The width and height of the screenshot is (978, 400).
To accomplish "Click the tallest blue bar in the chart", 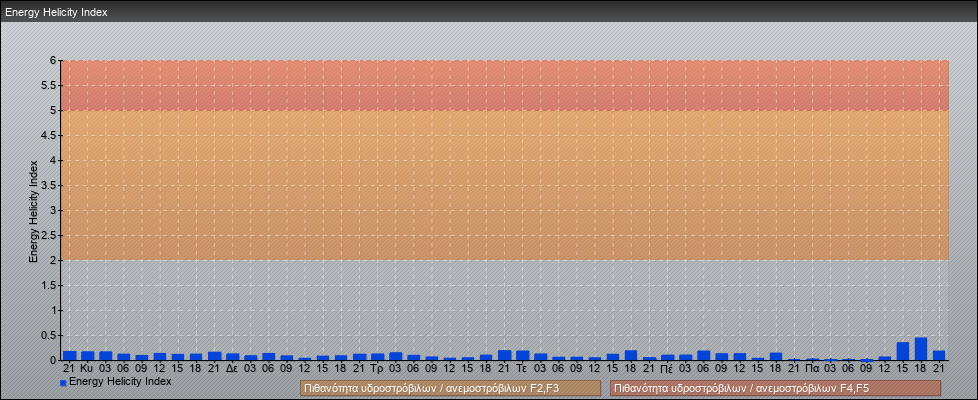I will [921, 349].
